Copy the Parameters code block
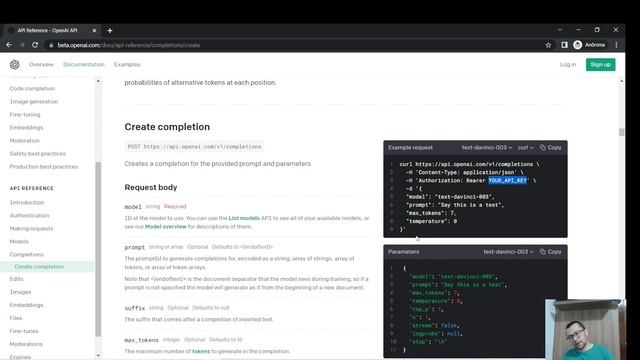The width and height of the screenshot is (640, 360). point(551,252)
